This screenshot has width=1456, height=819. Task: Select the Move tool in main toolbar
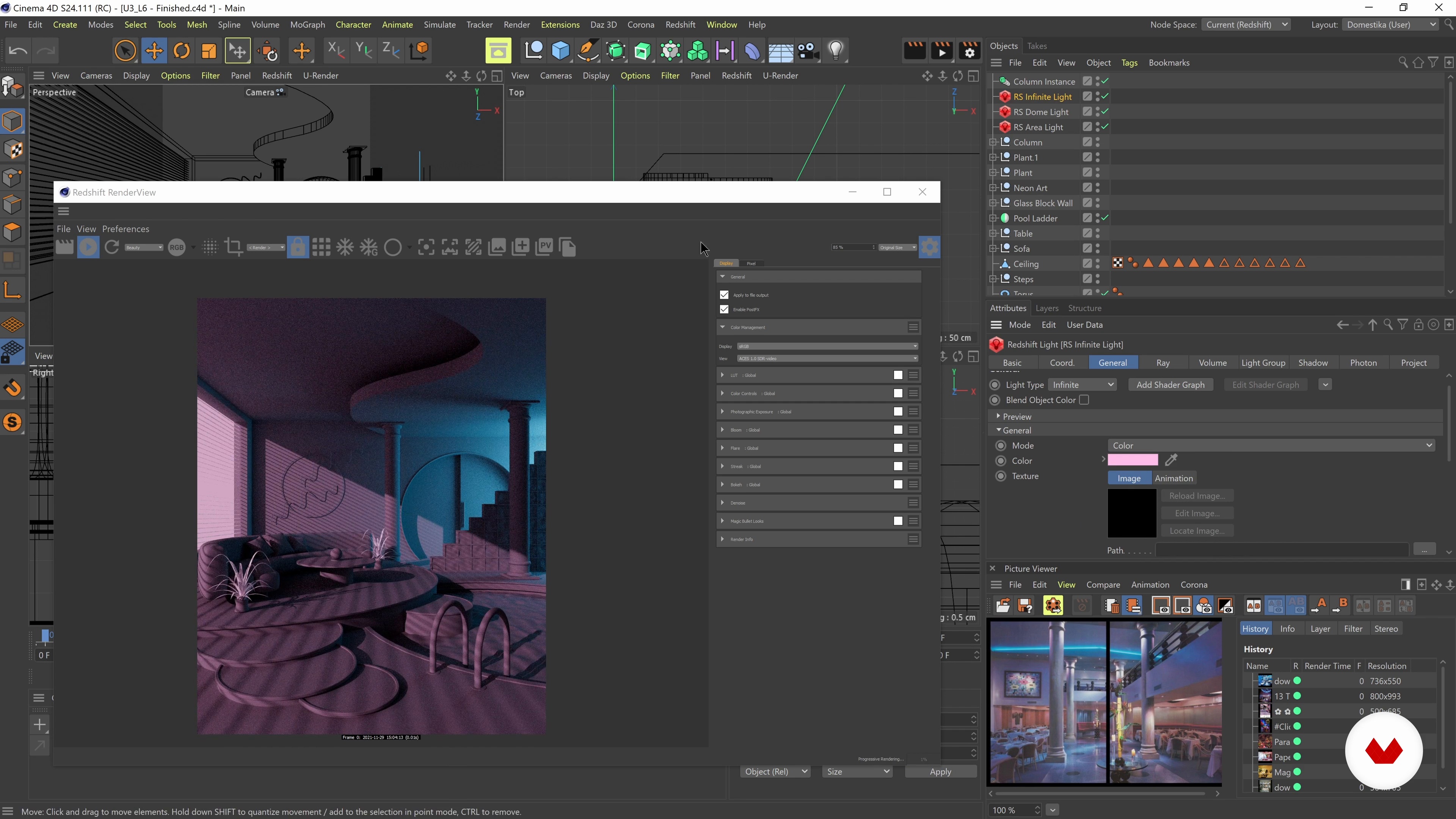tap(154, 51)
